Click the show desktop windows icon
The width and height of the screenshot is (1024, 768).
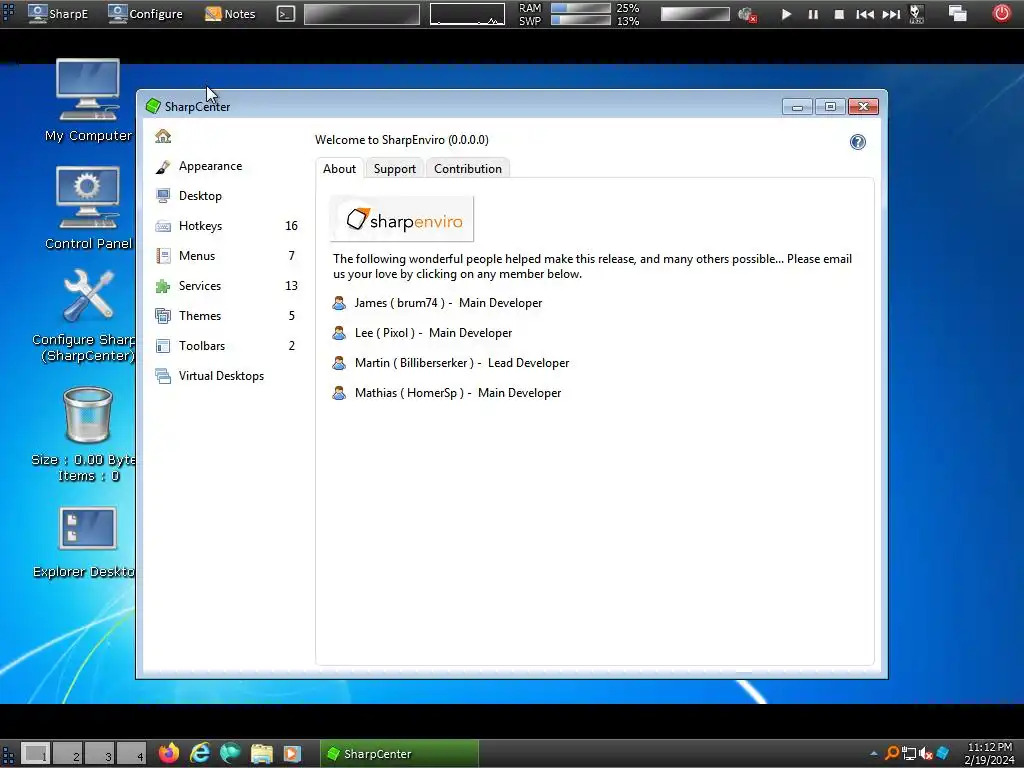point(957,14)
